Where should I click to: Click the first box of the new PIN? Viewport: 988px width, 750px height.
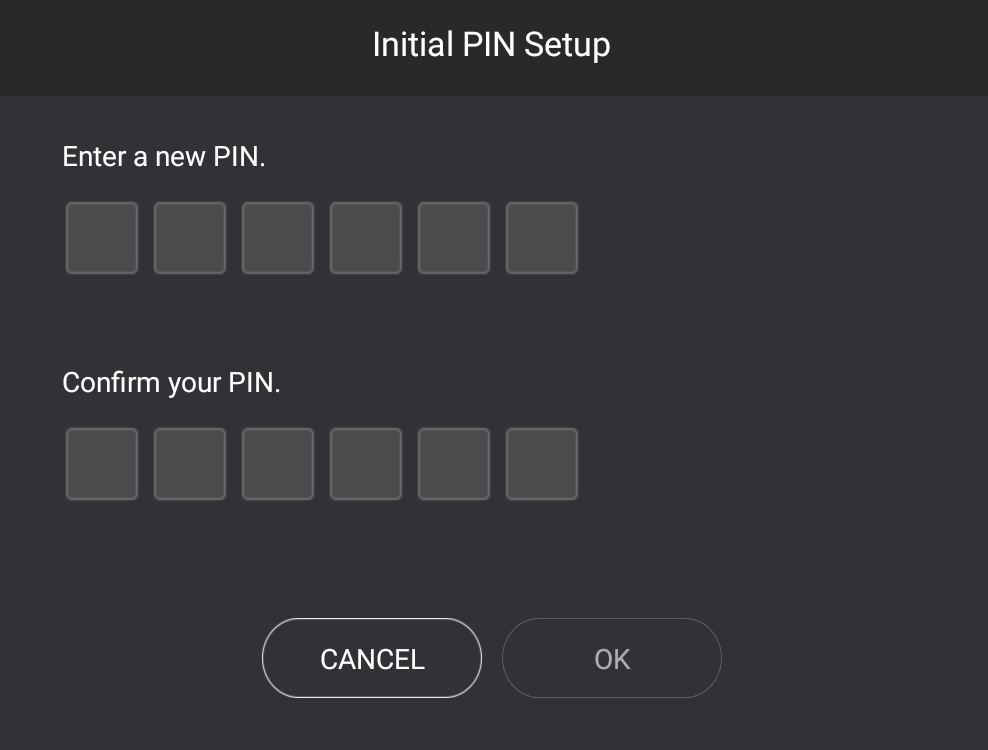click(x=102, y=238)
